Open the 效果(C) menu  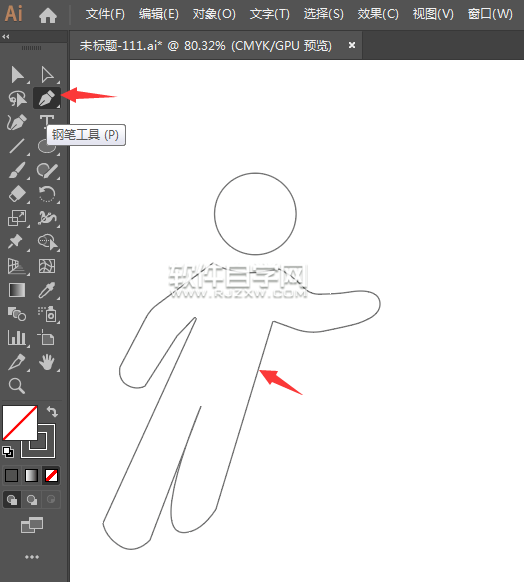[x=378, y=14]
